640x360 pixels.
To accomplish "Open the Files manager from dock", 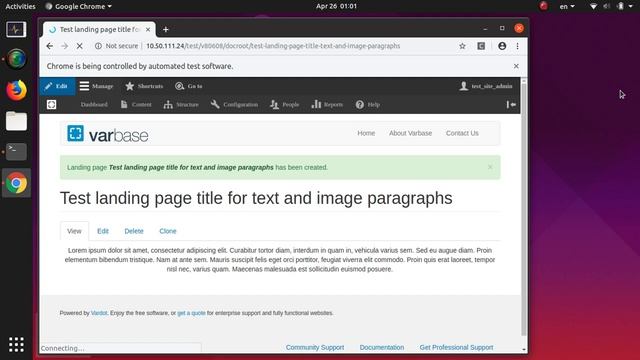I will pos(16,121).
